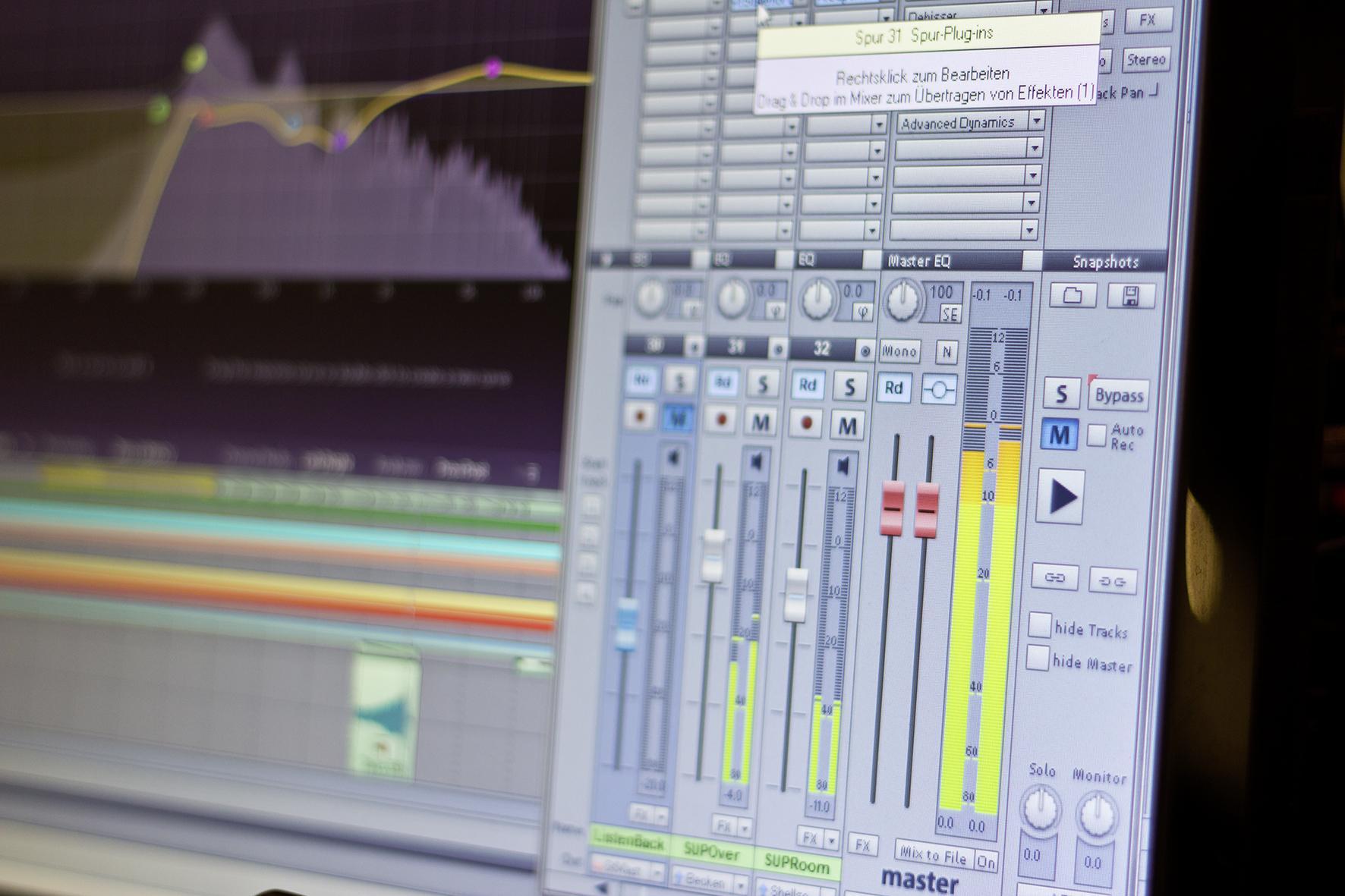
Task: Click the phase invert icon on track 32
Action: pyautogui.click(x=862, y=311)
